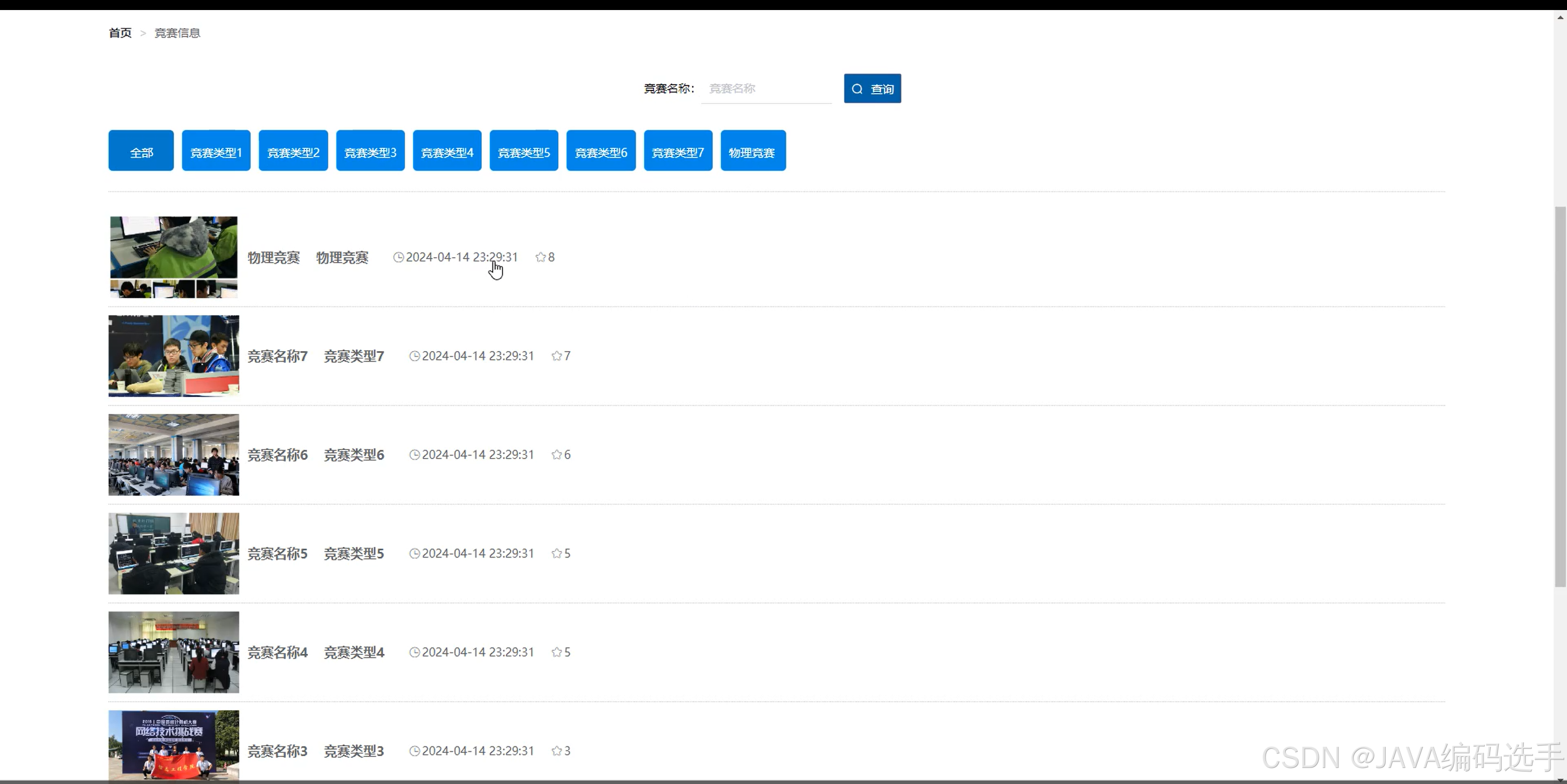Open the 竞赛名称6 thumbnail image
This screenshot has width=1567, height=784.
point(173,455)
